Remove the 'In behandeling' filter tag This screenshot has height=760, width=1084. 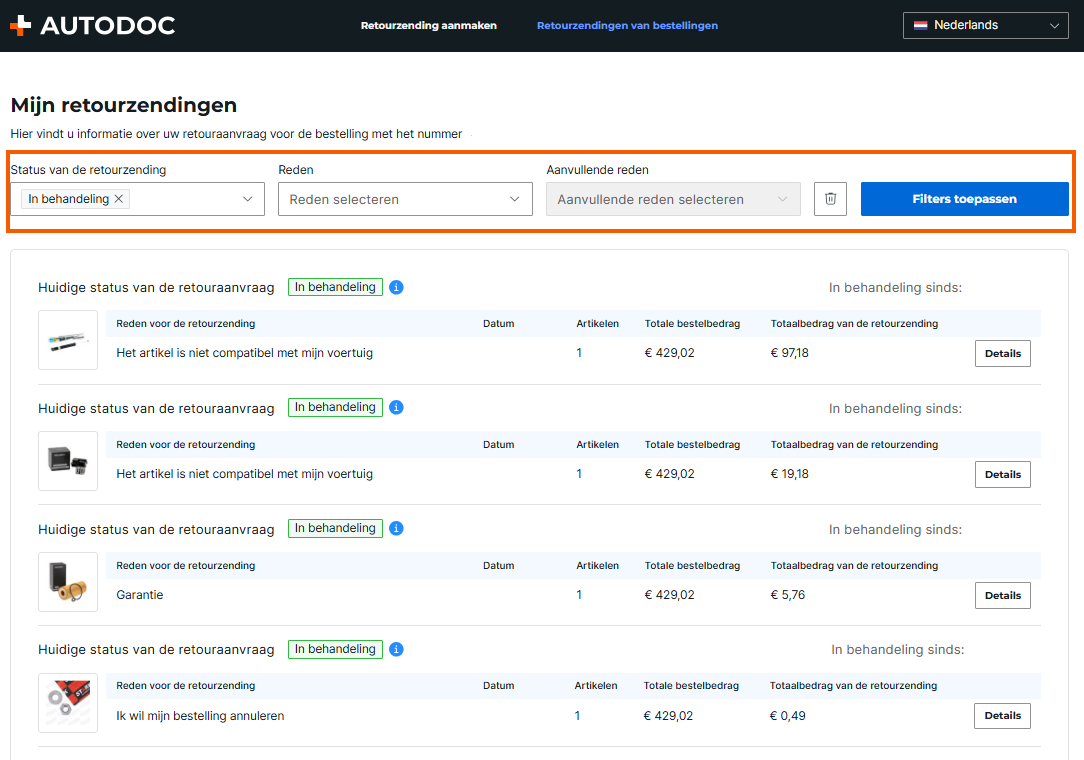coord(119,199)
